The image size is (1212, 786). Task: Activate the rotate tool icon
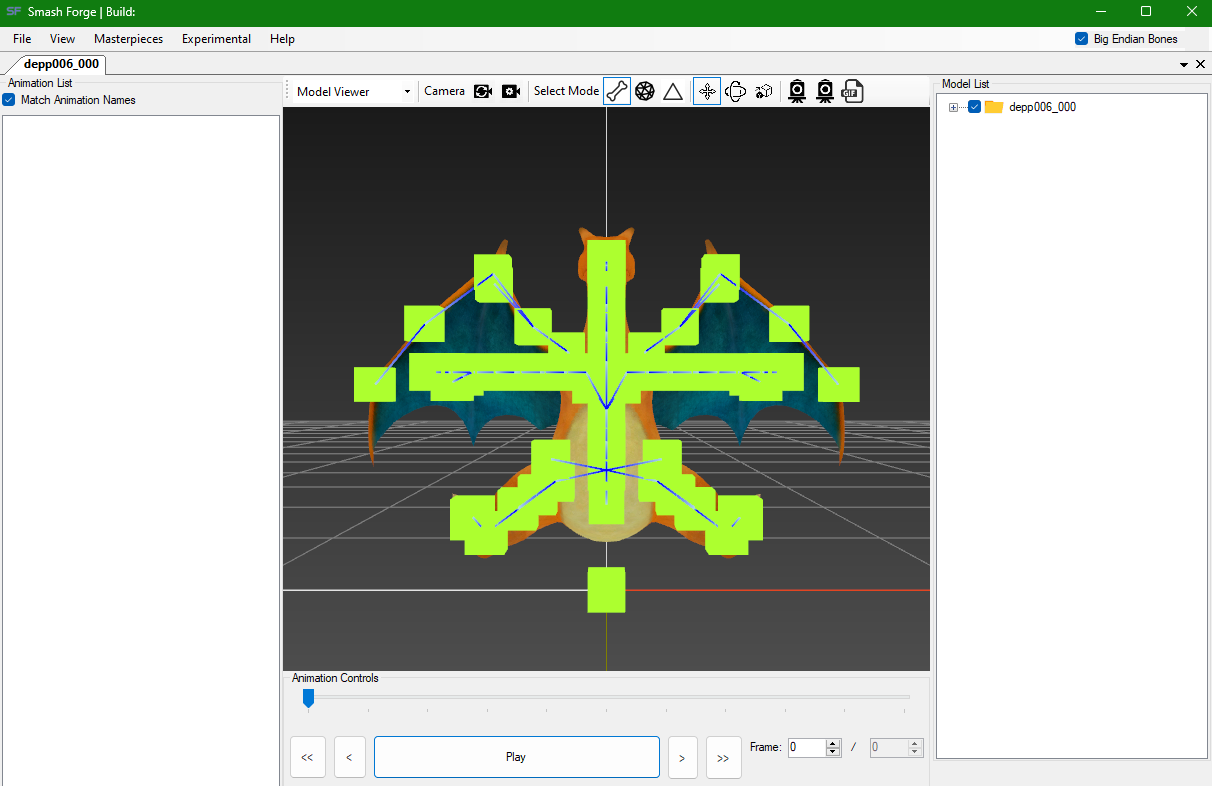(736, 91)
